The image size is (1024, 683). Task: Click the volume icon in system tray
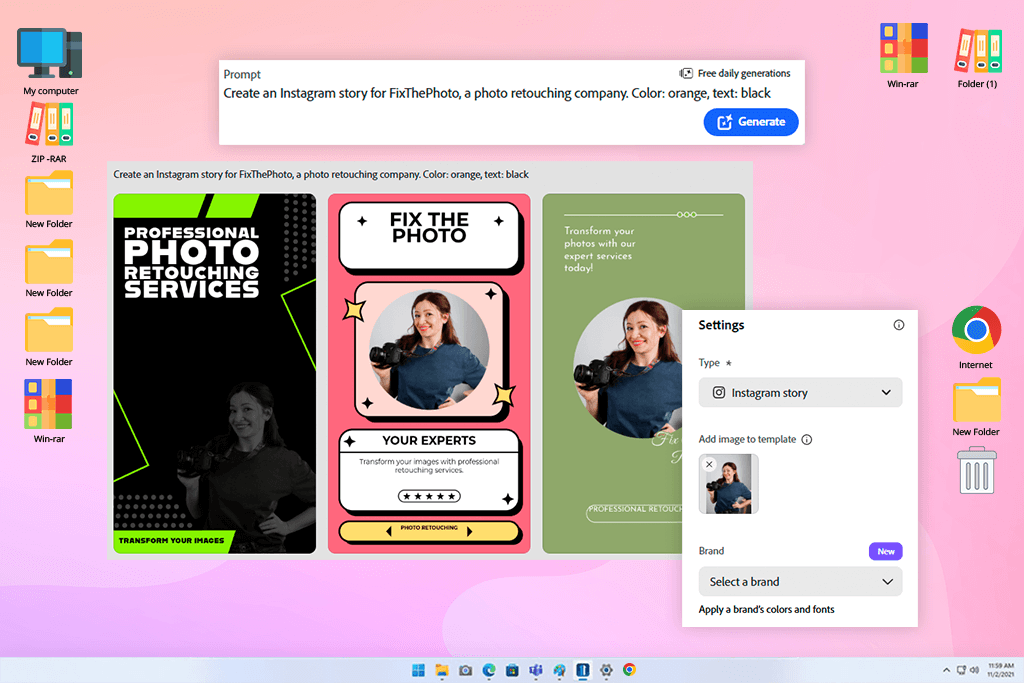(x=974, y=670)
